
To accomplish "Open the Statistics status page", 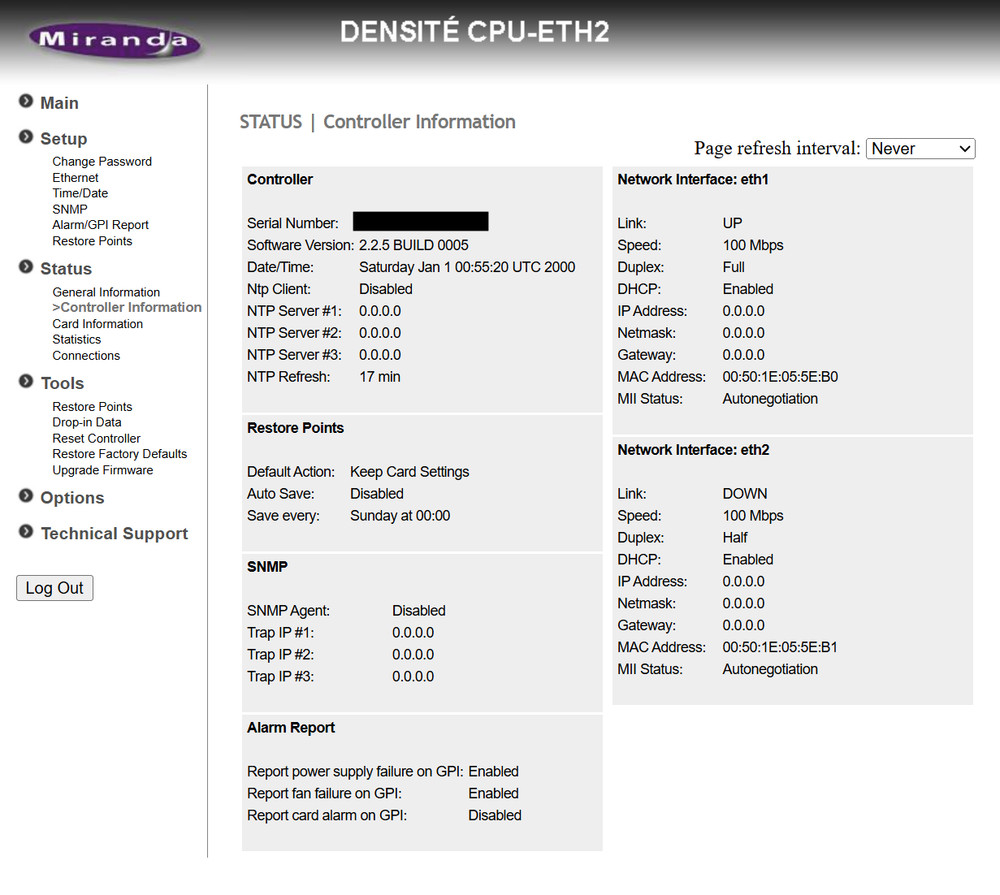I will click(x=76, y=339).
